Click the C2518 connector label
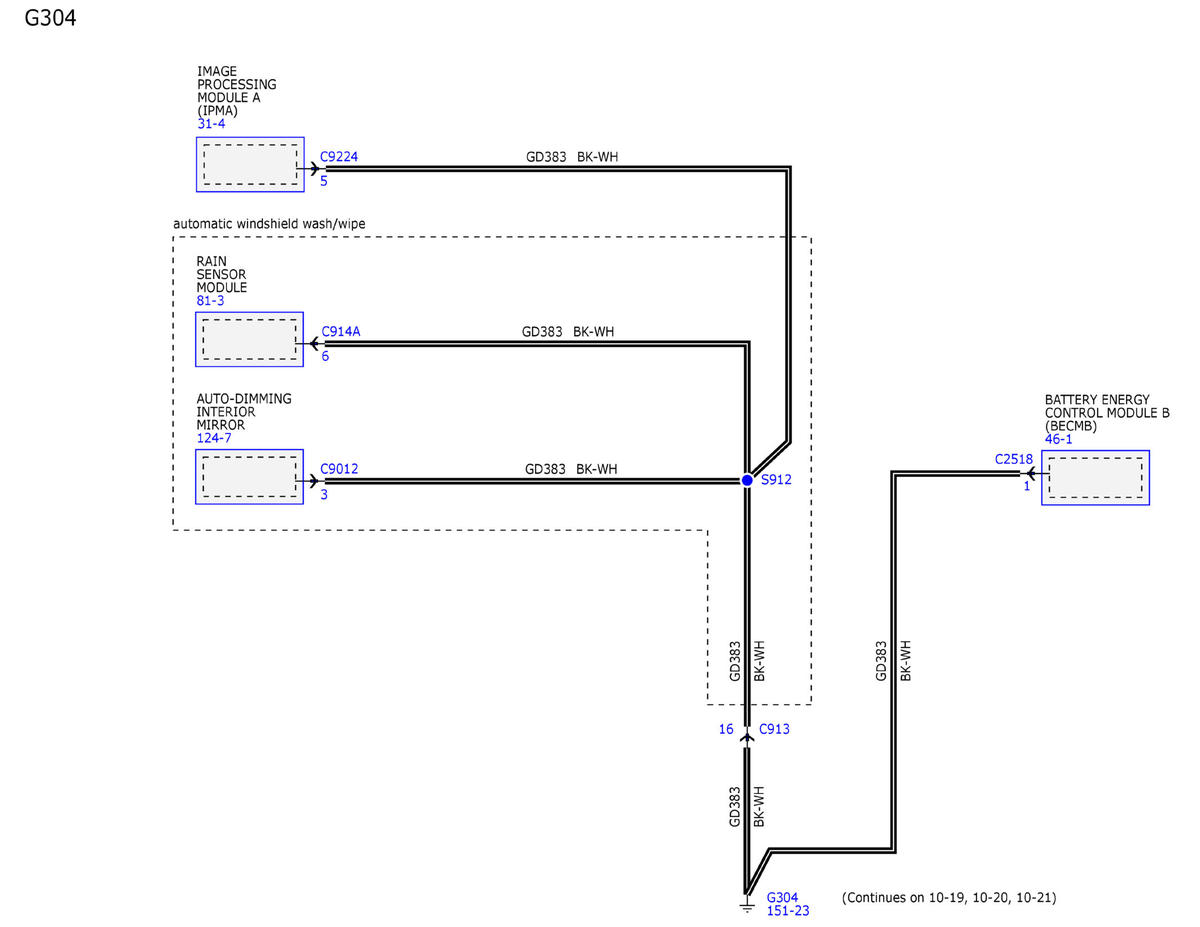Image resolution: width=1200 pixels, height=927 pixels. (1012, 460)
